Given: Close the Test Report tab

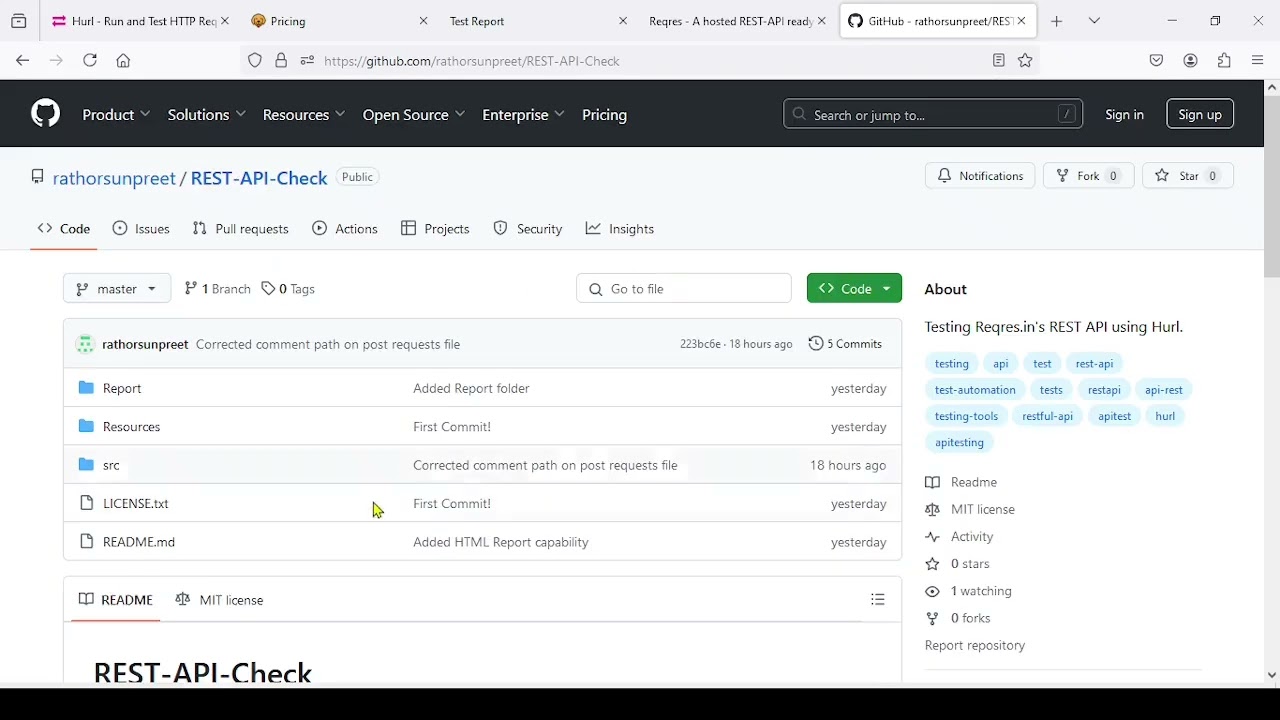Looking at the screenshot, I should click(x=623, y=21).
